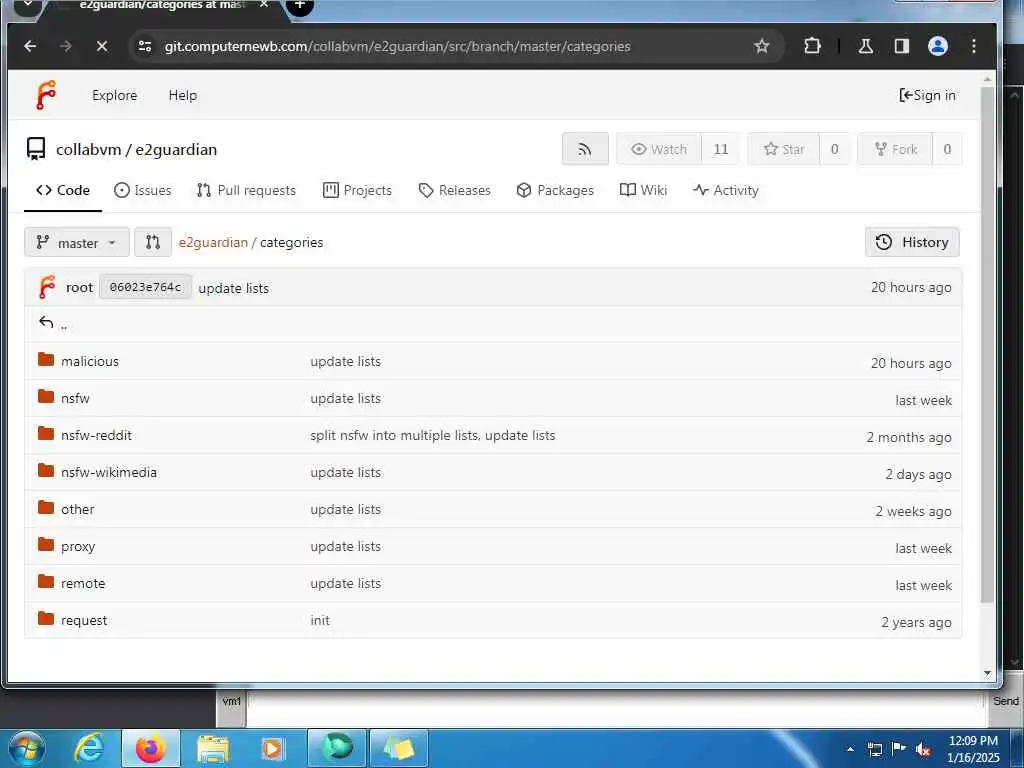This screenshot has height=768, width=1024.
Task: Click the e2guardian breadcrumb link
Action: [214, 243]
